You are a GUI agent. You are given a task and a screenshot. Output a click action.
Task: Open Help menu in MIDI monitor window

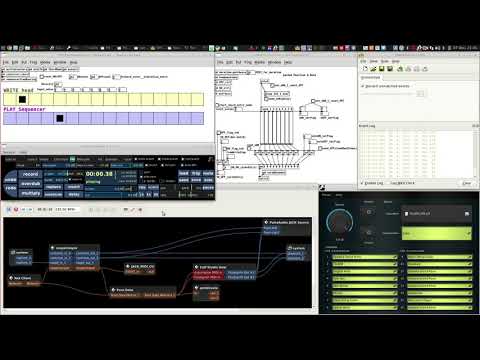(x=395, y=61)
